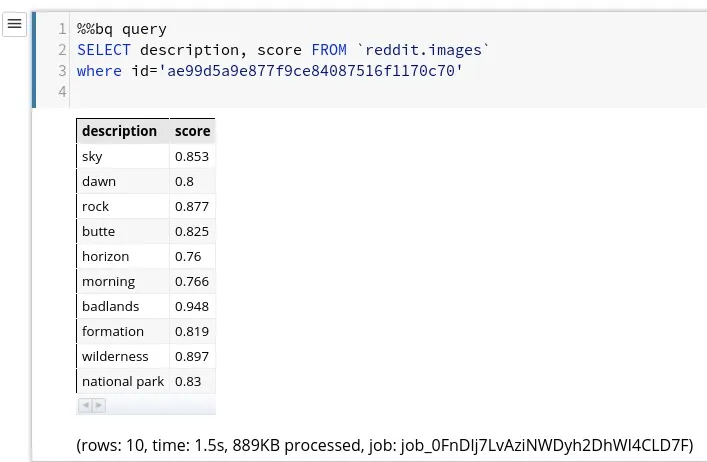Place cursor in the %%bq query line

point(122,29)
